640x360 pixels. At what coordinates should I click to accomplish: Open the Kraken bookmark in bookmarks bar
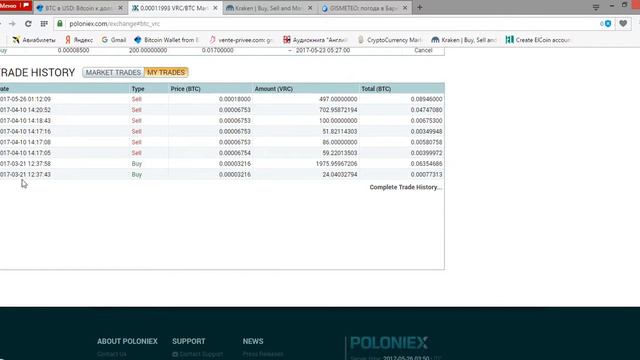(x=464, y=40)
